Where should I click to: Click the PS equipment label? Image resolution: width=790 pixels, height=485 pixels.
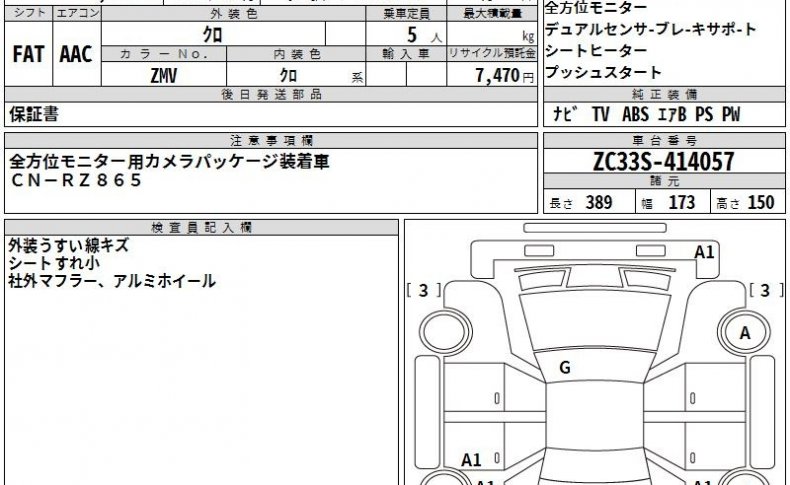704,114
